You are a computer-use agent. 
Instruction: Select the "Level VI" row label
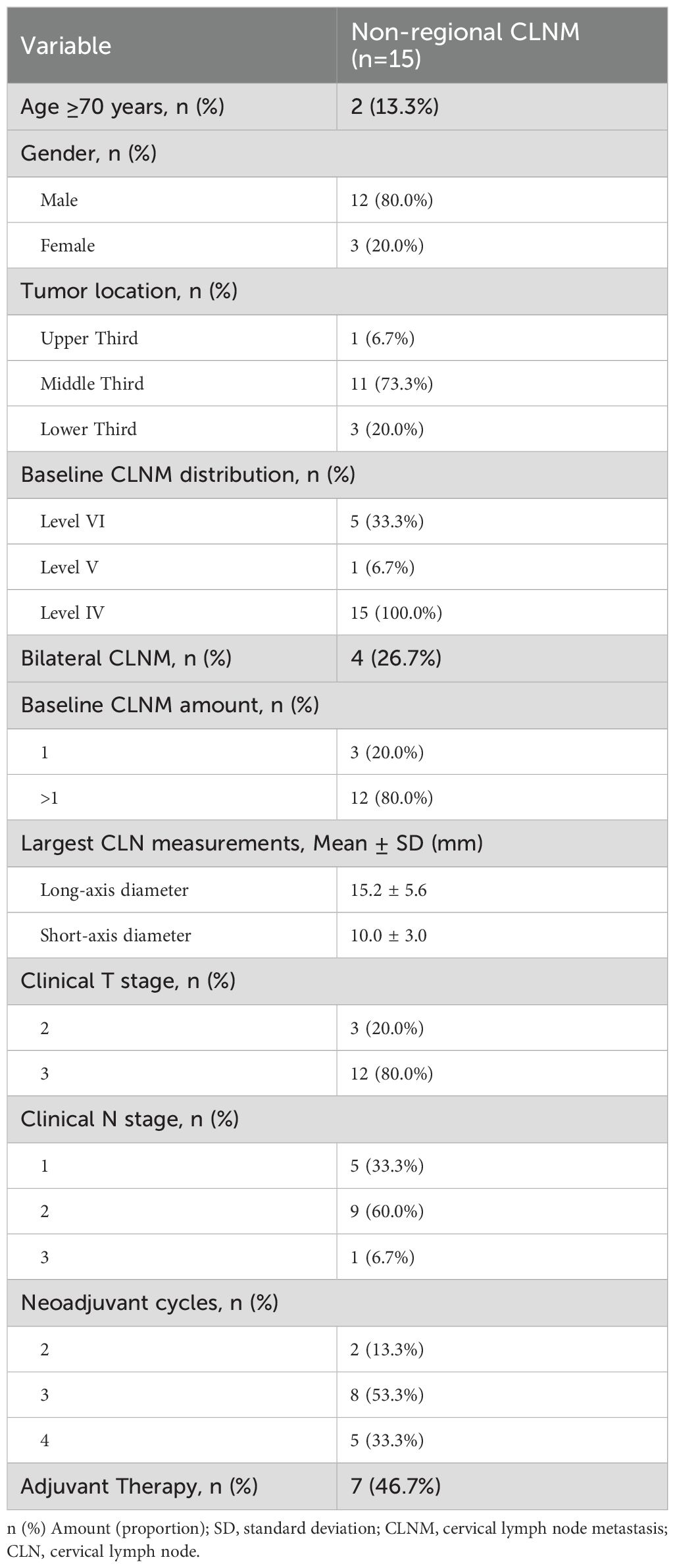tap(72, 522)
